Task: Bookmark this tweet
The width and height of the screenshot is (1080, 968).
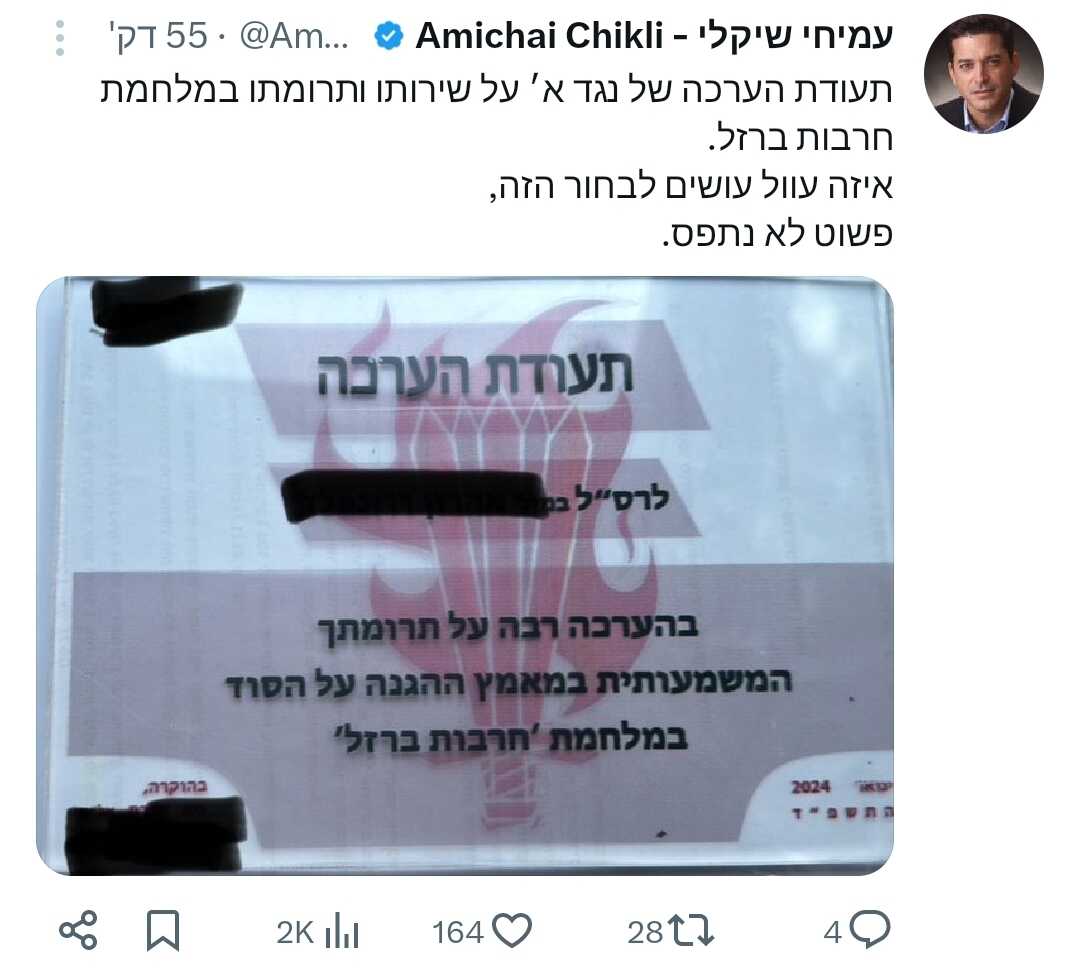Action: (x=163, y=931)
